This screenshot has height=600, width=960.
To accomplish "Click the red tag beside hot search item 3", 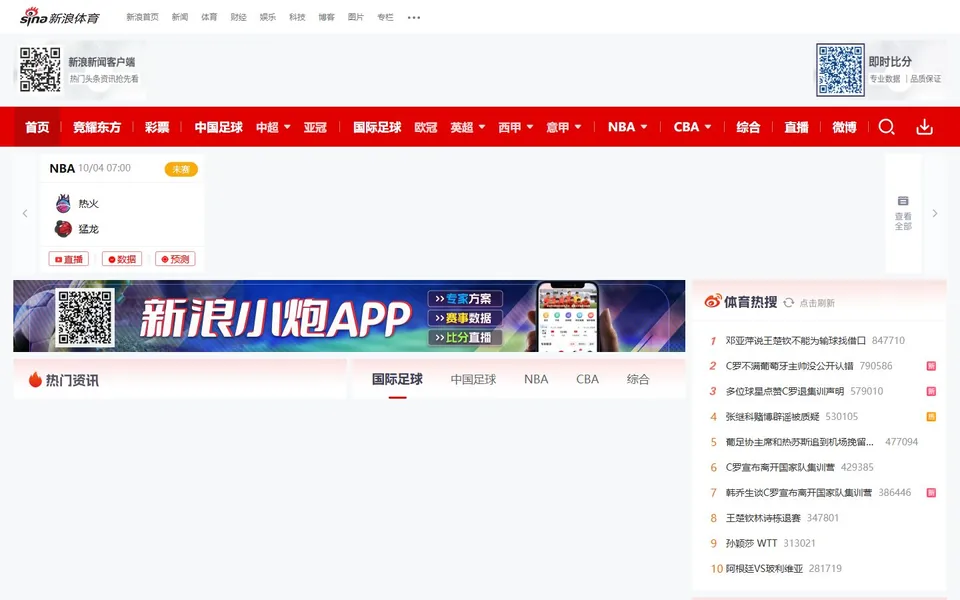I will (x=931, y=391).
